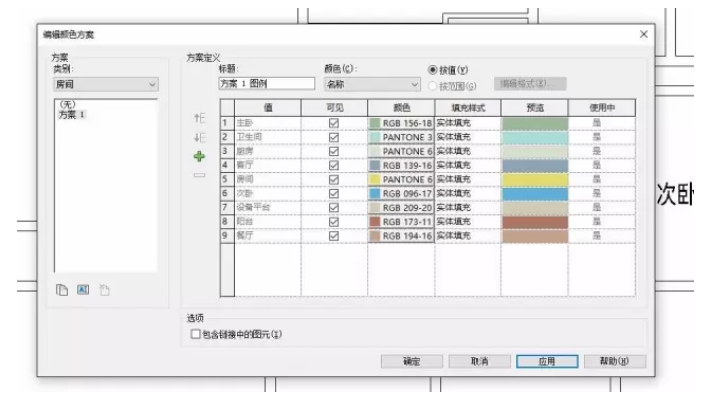706x398 pixels.
Task: Toggle visibility checkbox for 餐厅
Action: click(x=334, y=236)
